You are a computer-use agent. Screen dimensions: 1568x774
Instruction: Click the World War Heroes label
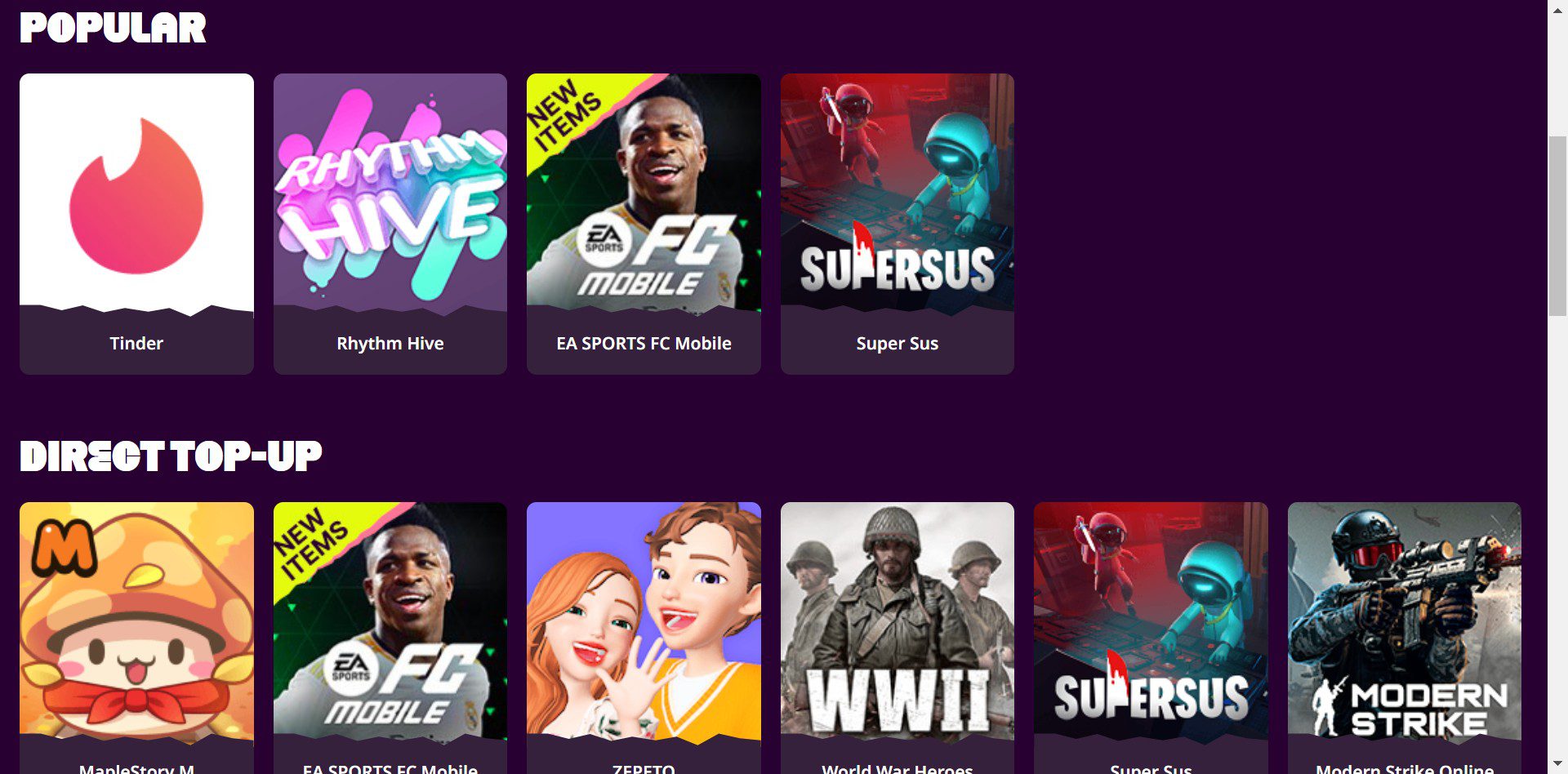tap(898, 768)
